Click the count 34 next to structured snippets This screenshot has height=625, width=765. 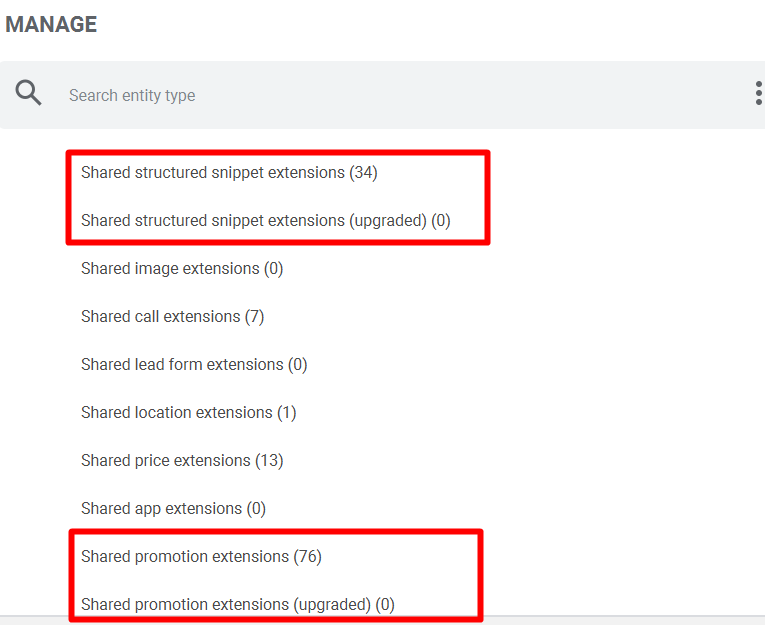[363, 173]
